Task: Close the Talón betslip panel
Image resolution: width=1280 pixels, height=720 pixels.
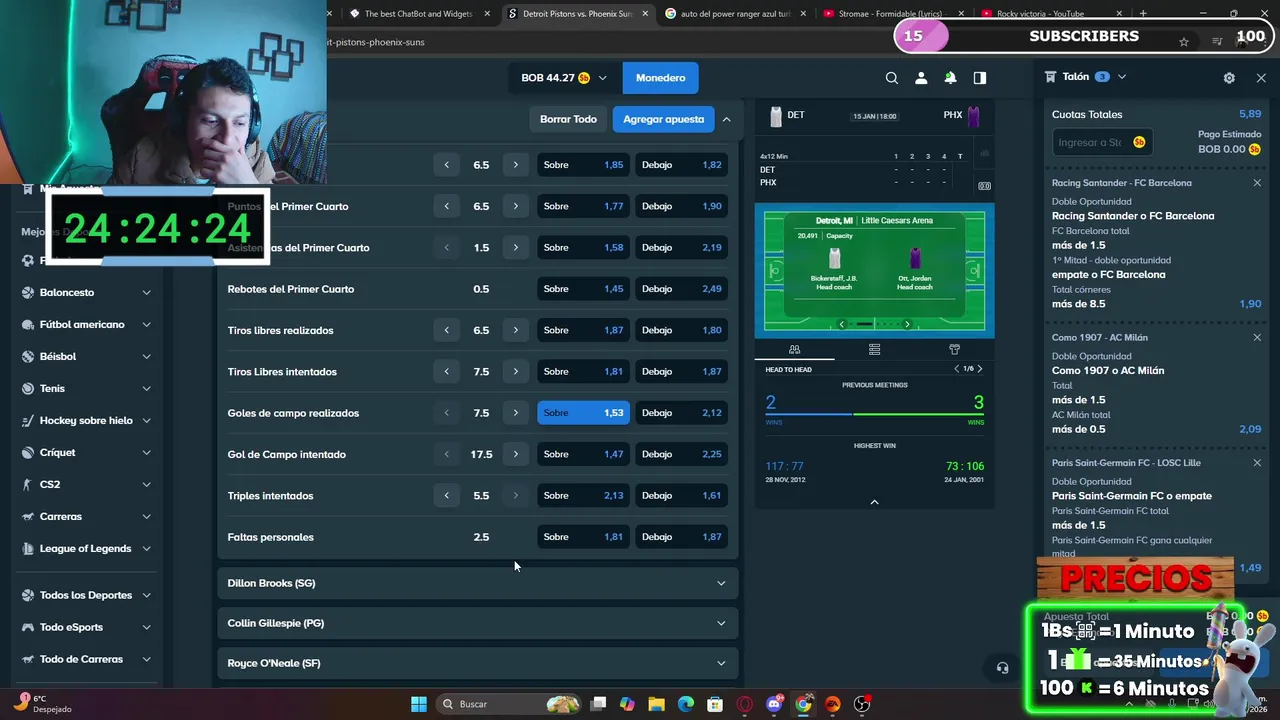Action: [1261, 78]
